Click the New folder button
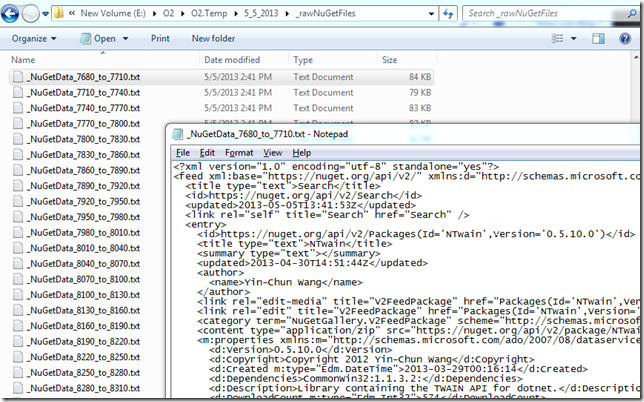The height and width of the screenshot is (402, 644). (213, 38)
